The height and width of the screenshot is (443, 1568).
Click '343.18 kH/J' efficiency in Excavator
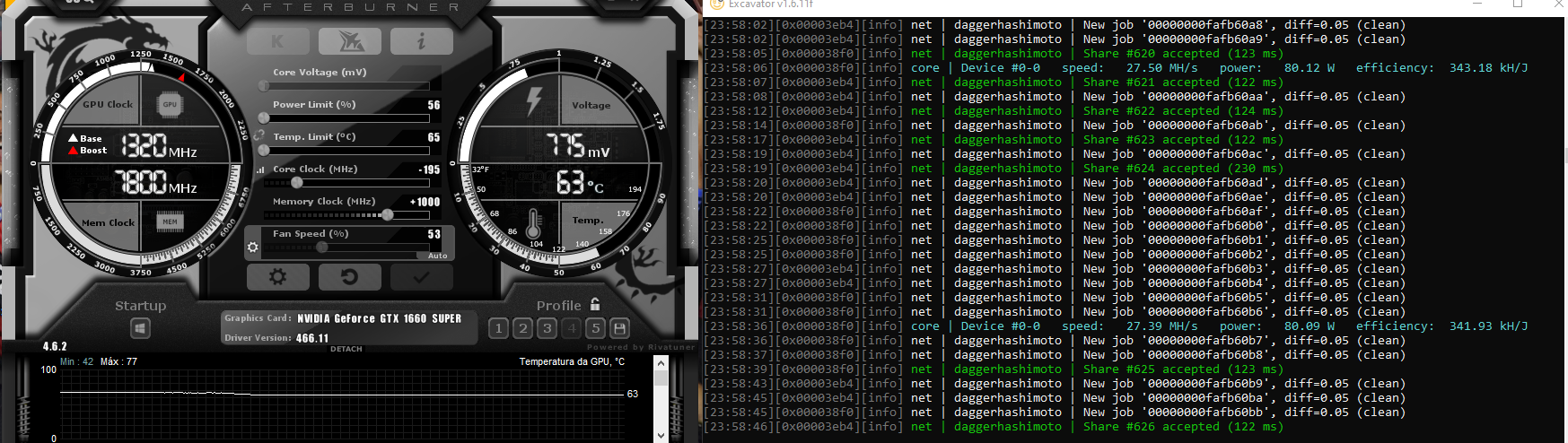(x=1488, y=67)
